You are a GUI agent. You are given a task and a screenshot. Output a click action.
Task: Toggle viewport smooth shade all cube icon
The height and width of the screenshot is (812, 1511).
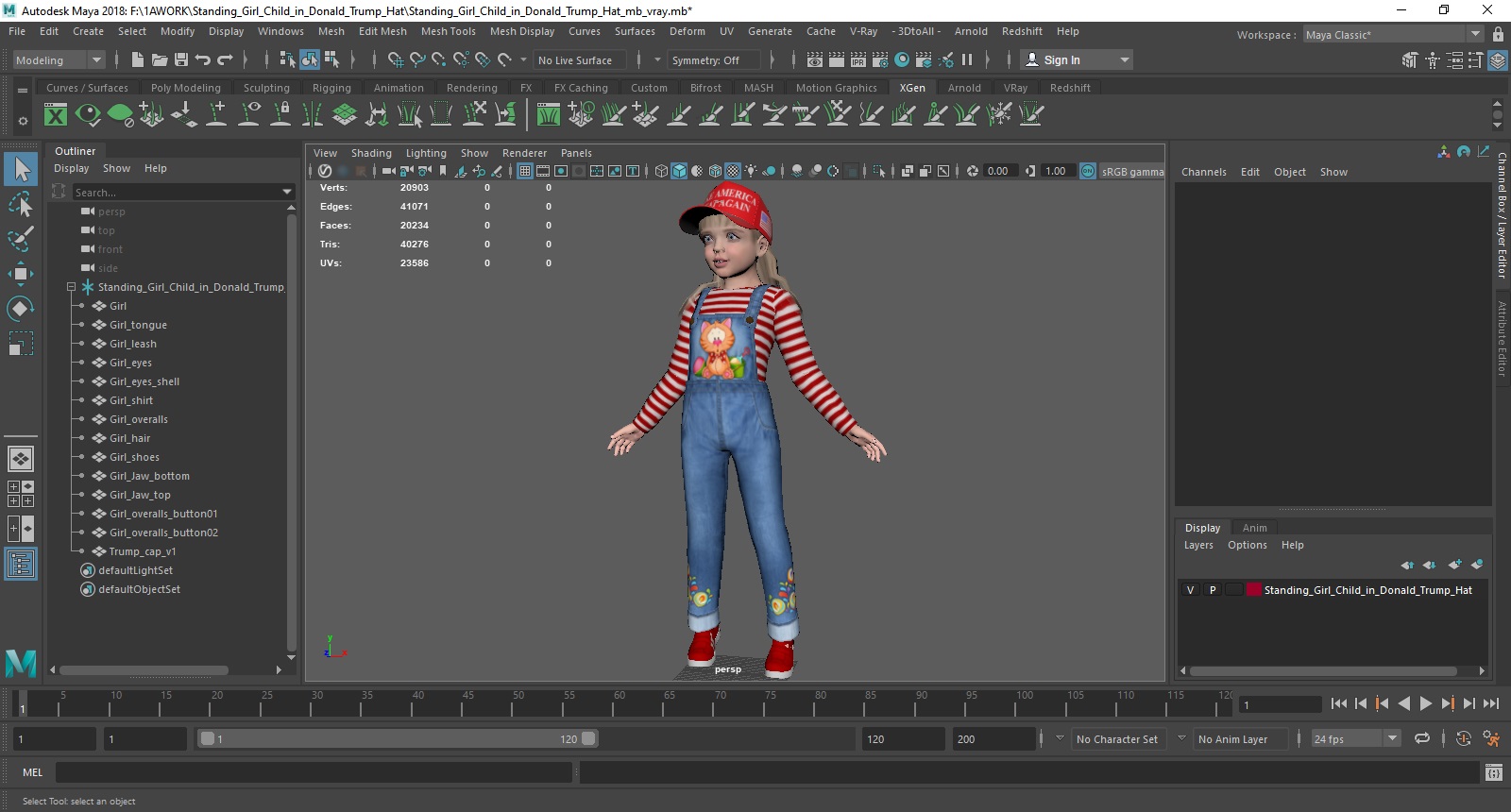click(679, 171)
